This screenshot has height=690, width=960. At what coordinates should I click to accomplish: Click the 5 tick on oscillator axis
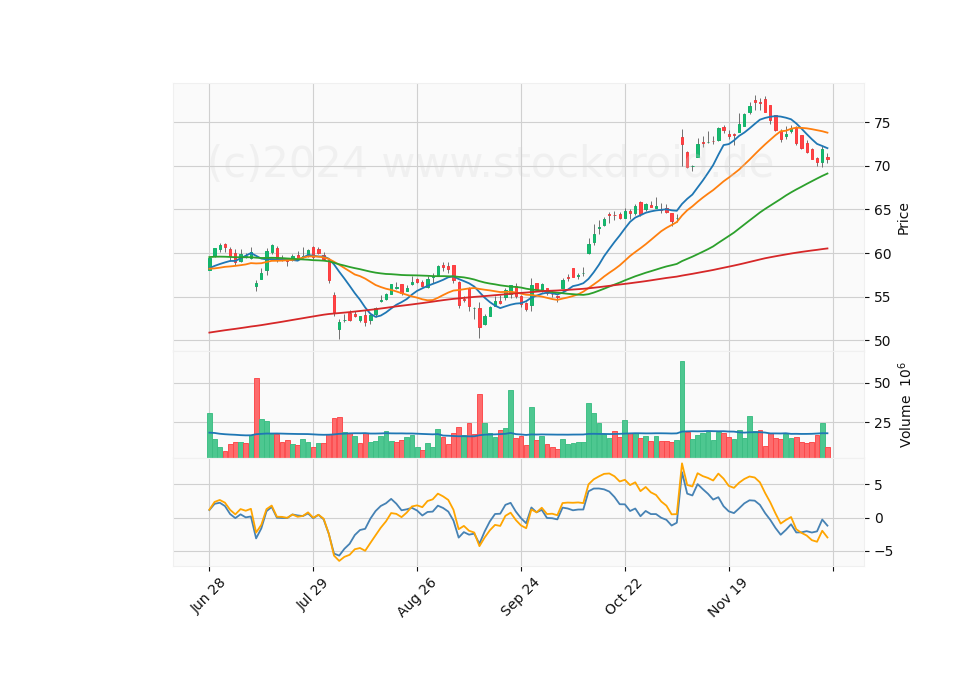879,486
